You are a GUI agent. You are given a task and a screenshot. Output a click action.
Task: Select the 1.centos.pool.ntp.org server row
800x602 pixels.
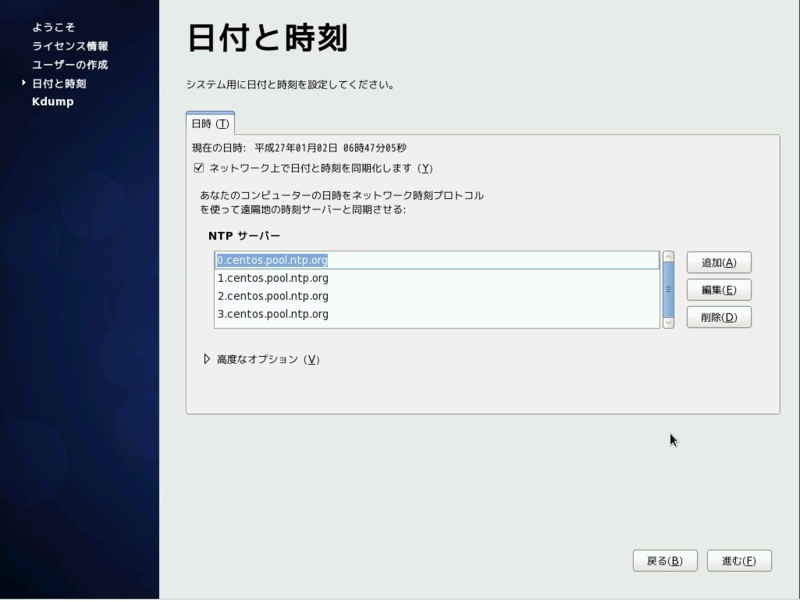click(x=437, y=278)
